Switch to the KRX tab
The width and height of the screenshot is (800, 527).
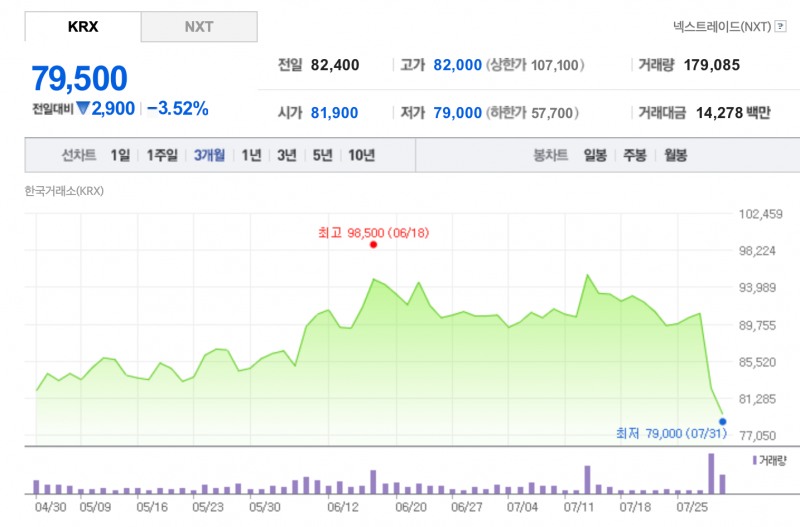(83, 27)
